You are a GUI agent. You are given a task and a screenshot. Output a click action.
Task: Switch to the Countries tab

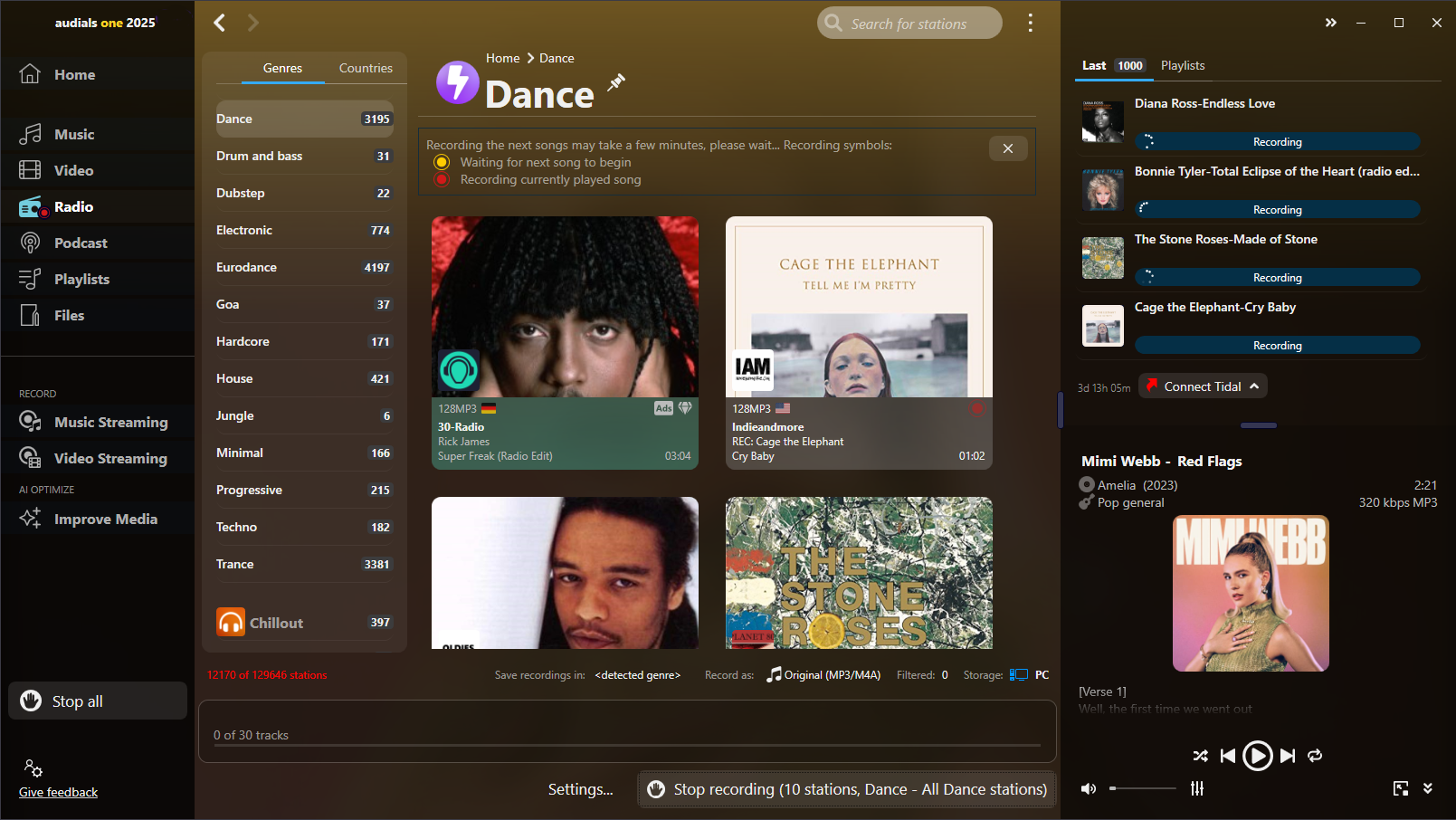366,68
